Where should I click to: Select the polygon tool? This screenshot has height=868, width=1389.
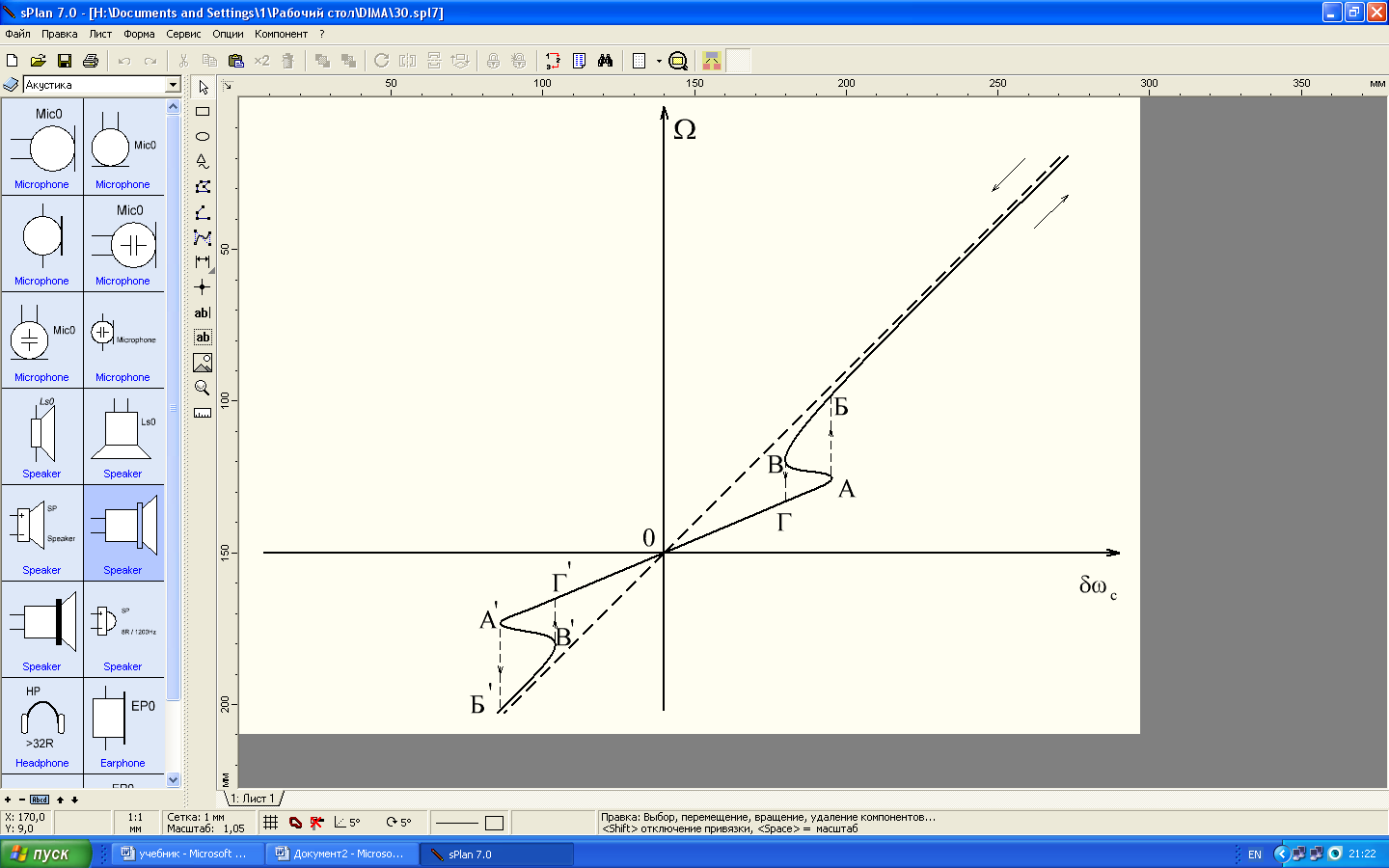[x=203, y=187]
